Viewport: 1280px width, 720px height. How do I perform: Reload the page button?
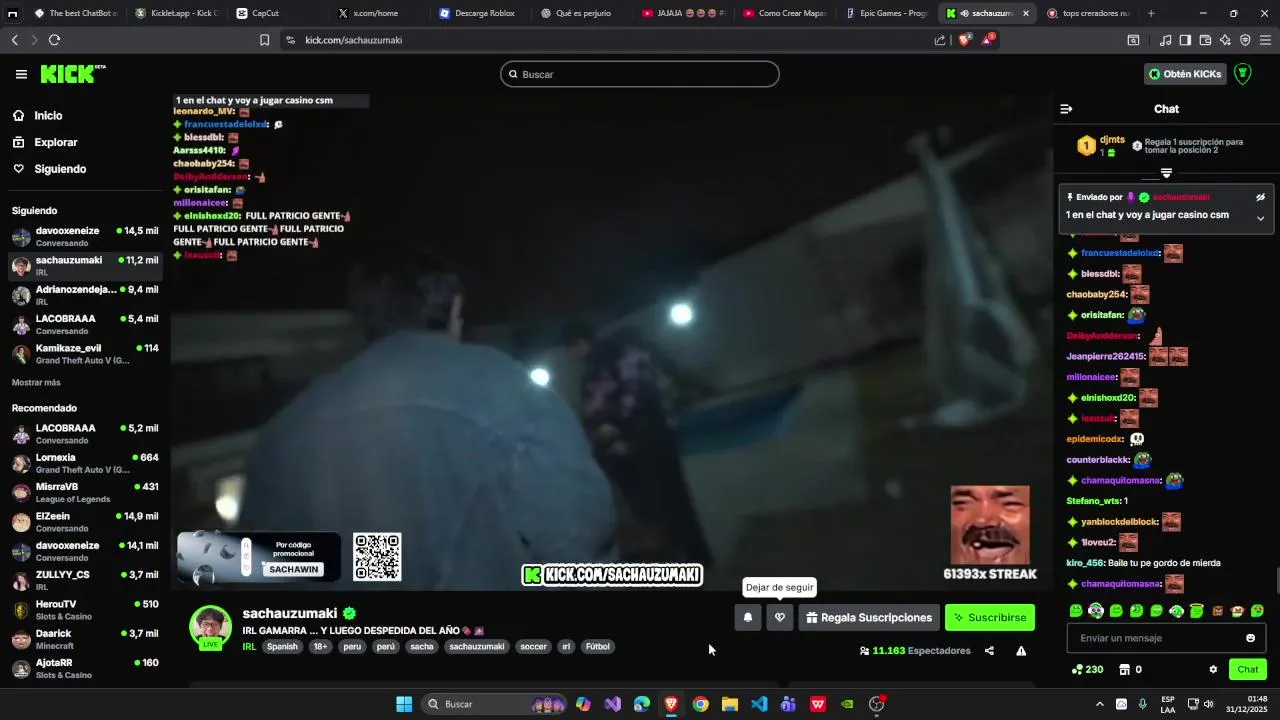tap(54, 40)
